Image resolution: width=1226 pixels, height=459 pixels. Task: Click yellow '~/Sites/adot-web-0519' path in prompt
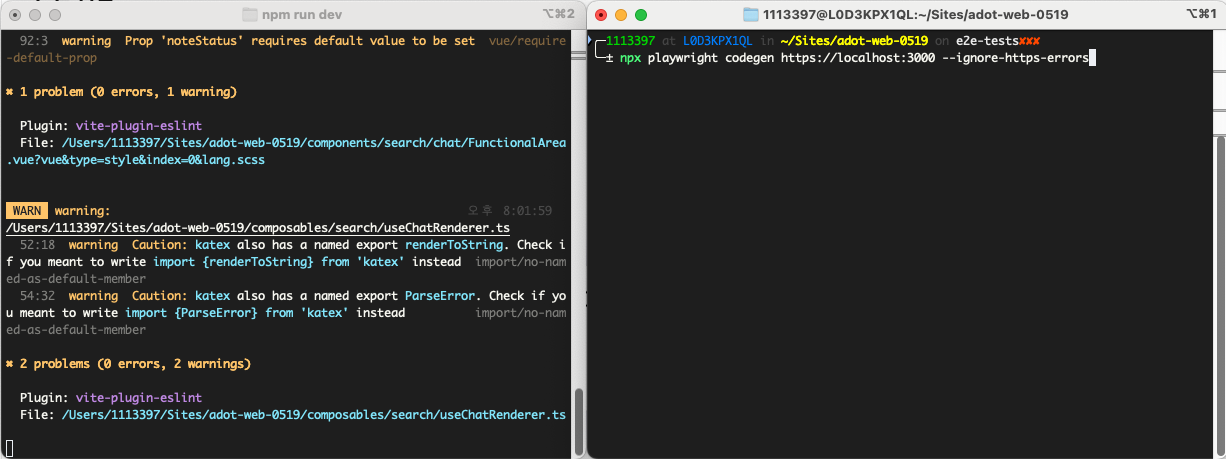(x=852, y=41)
